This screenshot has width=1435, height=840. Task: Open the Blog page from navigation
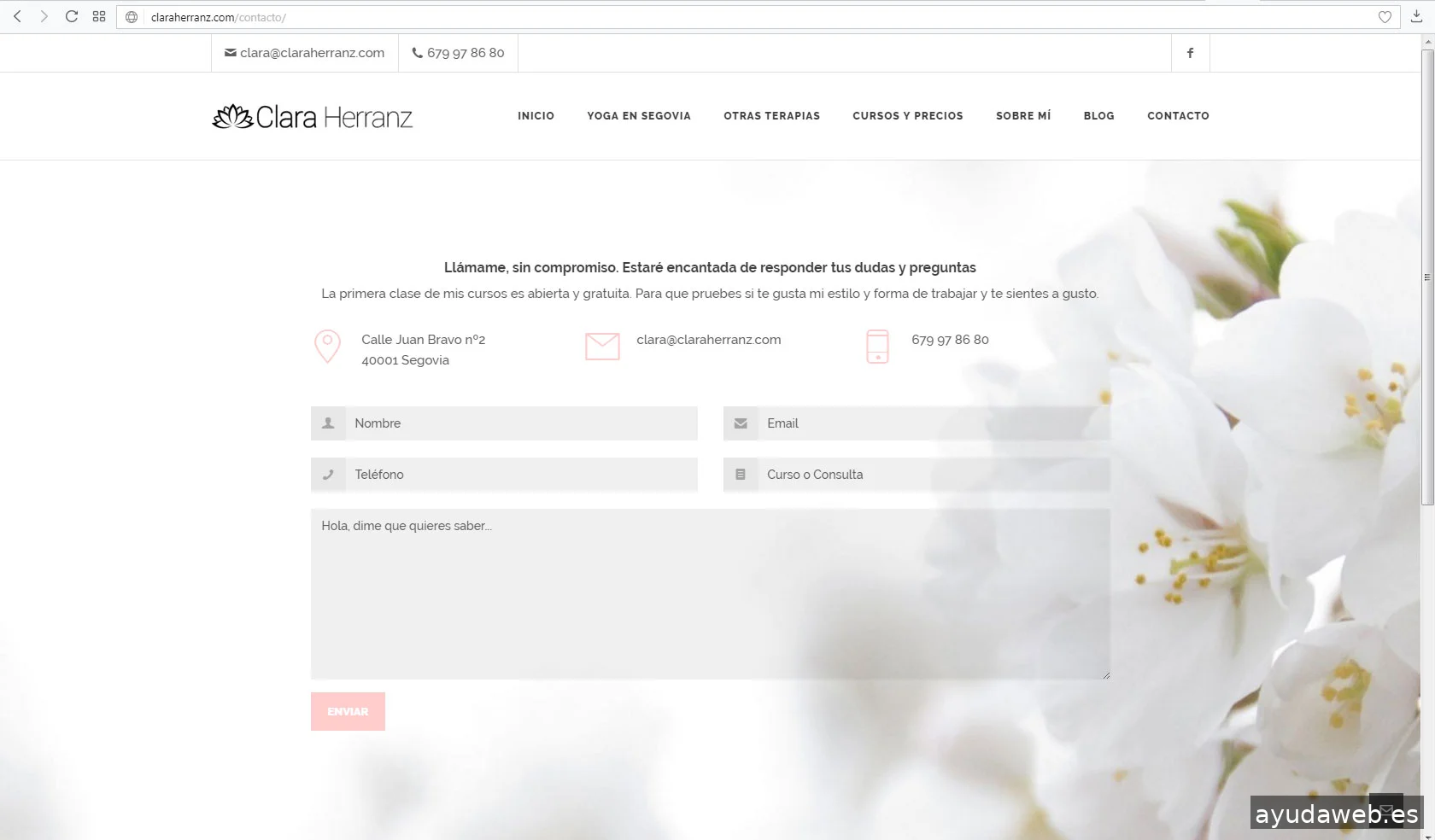click(x=1098, y=116)
